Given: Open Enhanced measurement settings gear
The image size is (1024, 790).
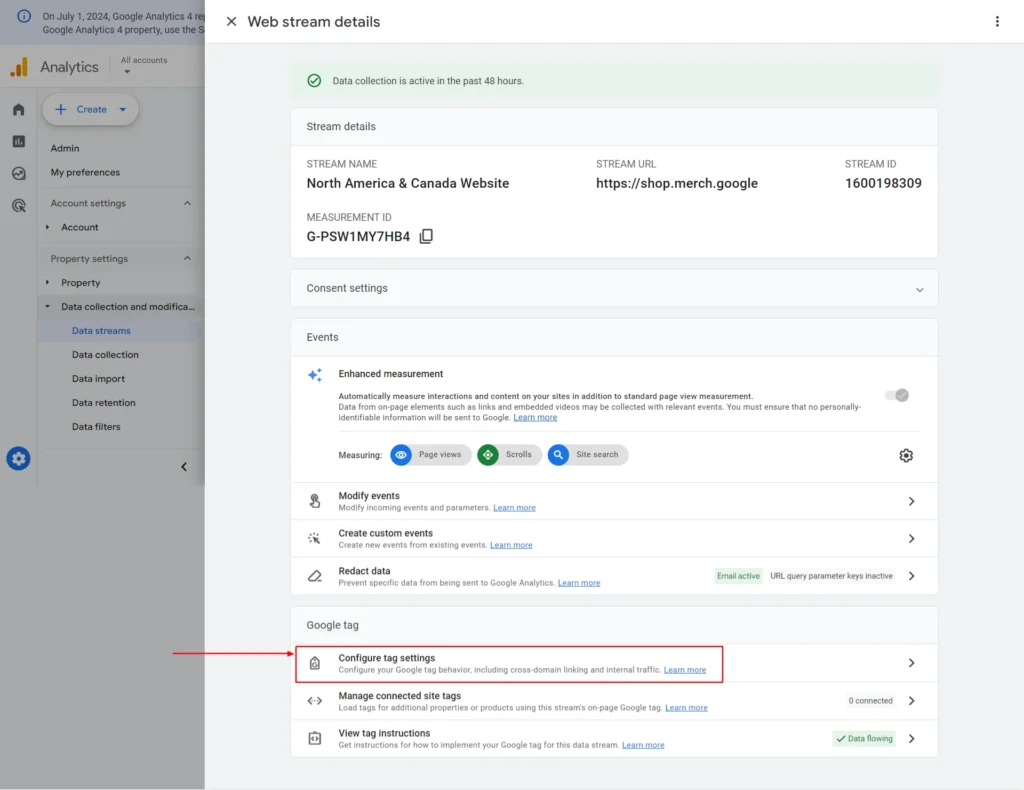Looking at the screenshot, I should pos(906,455).
